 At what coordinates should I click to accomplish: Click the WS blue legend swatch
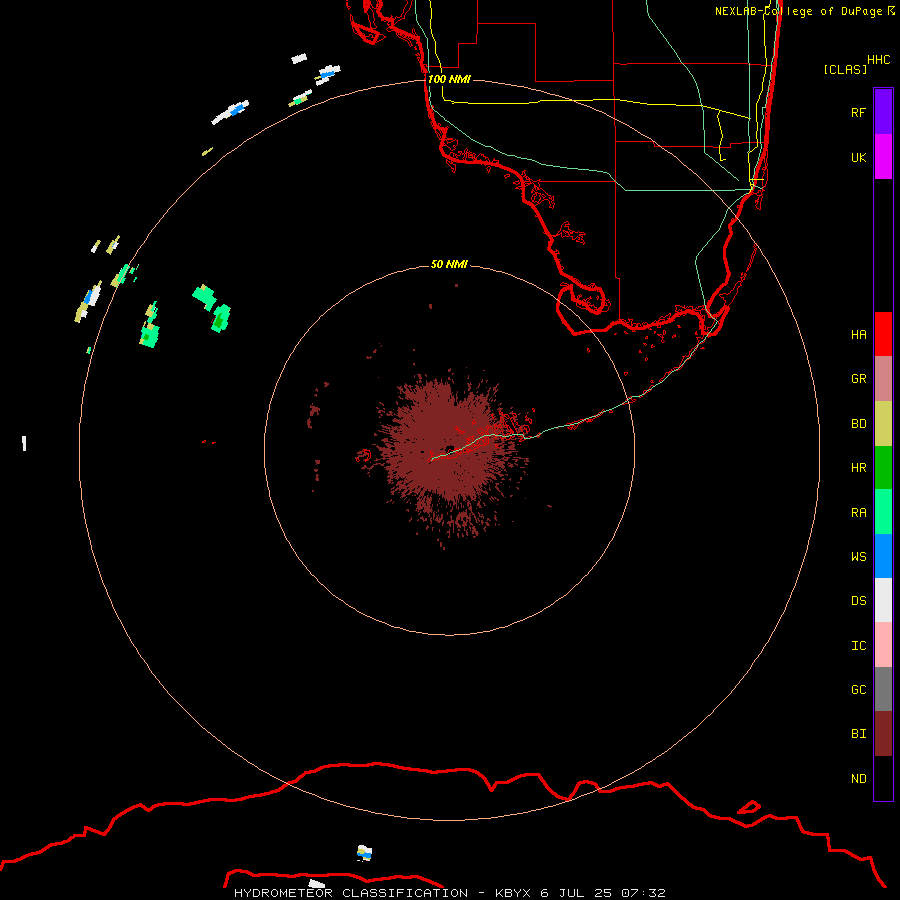(x=883, y=556)
